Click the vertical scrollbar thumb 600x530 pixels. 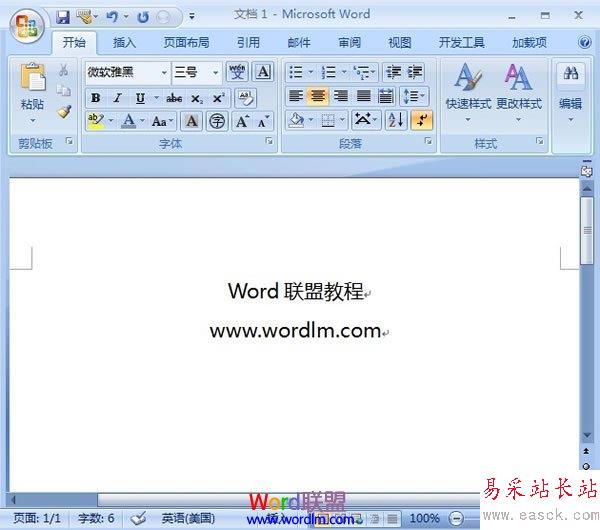tap(587, 230)
